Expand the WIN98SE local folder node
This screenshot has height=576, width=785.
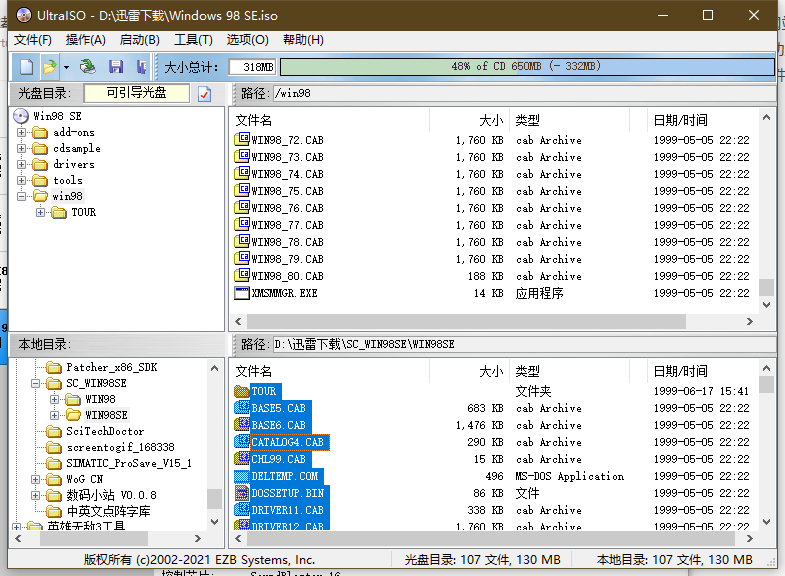coord(55,415)
